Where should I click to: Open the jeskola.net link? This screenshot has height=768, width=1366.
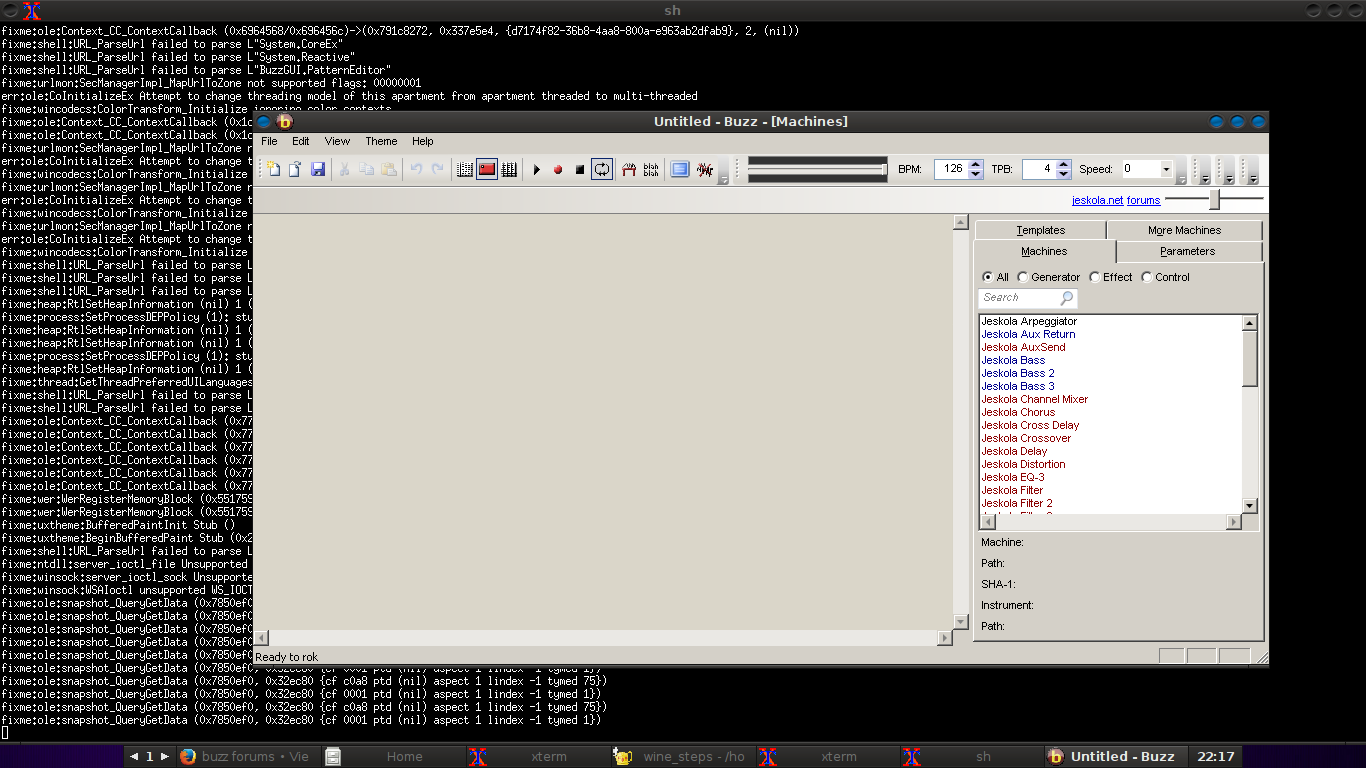click(x=1097, y=200)
